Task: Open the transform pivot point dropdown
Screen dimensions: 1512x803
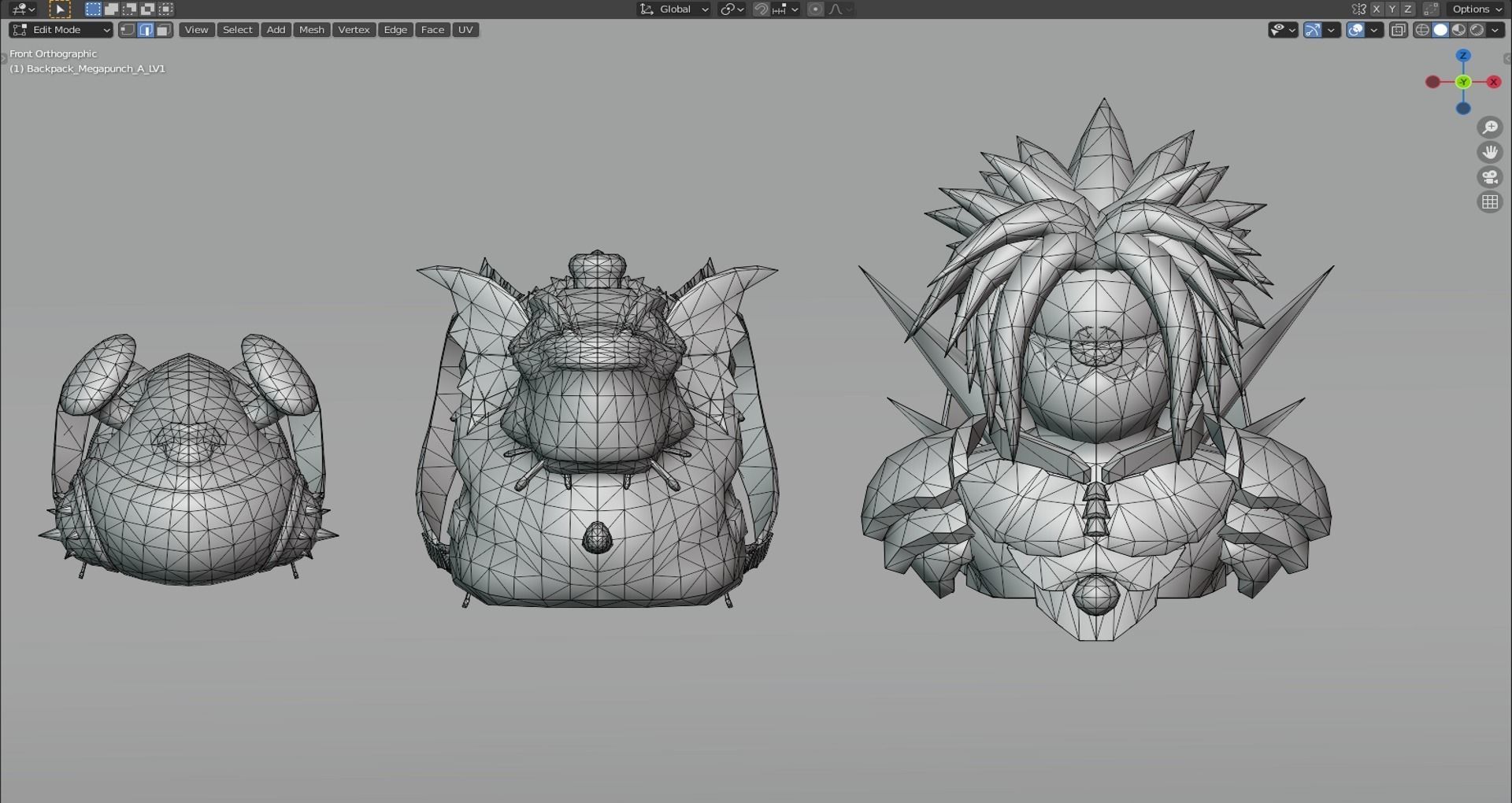Action: pyautogui.click(x=732, y=9)
